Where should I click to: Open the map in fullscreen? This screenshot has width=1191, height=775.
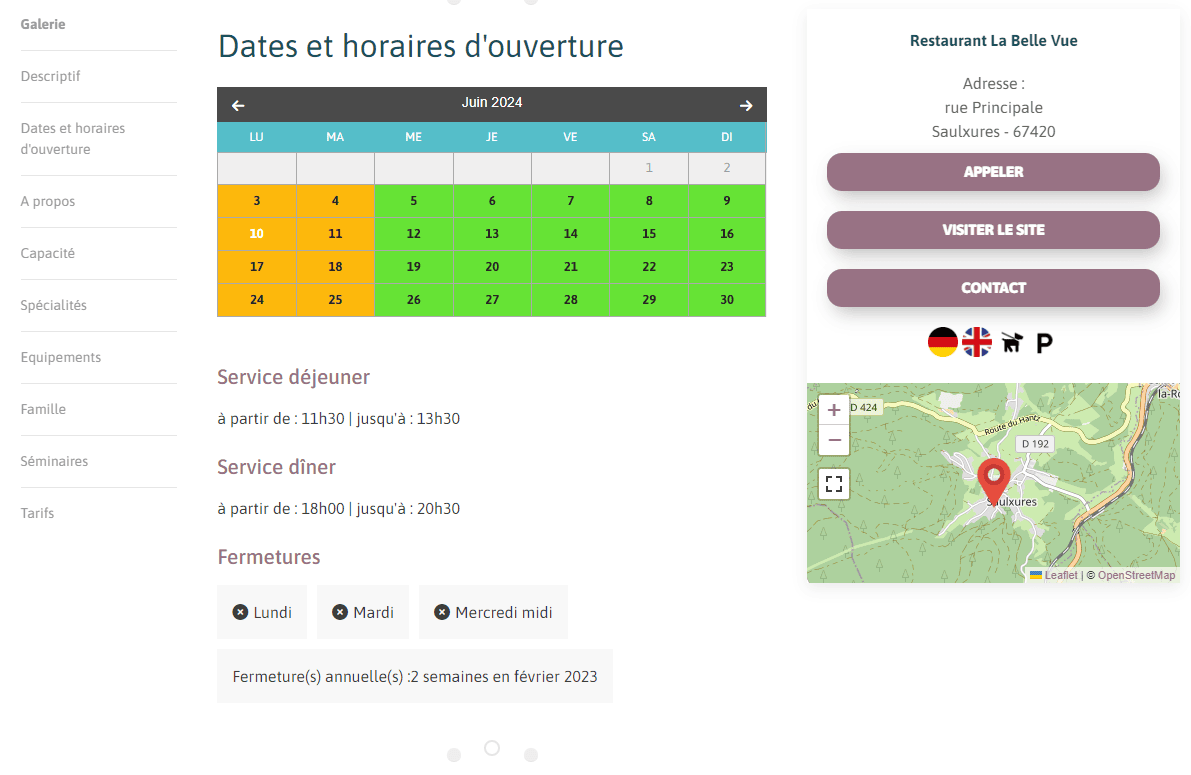[833, 483]
